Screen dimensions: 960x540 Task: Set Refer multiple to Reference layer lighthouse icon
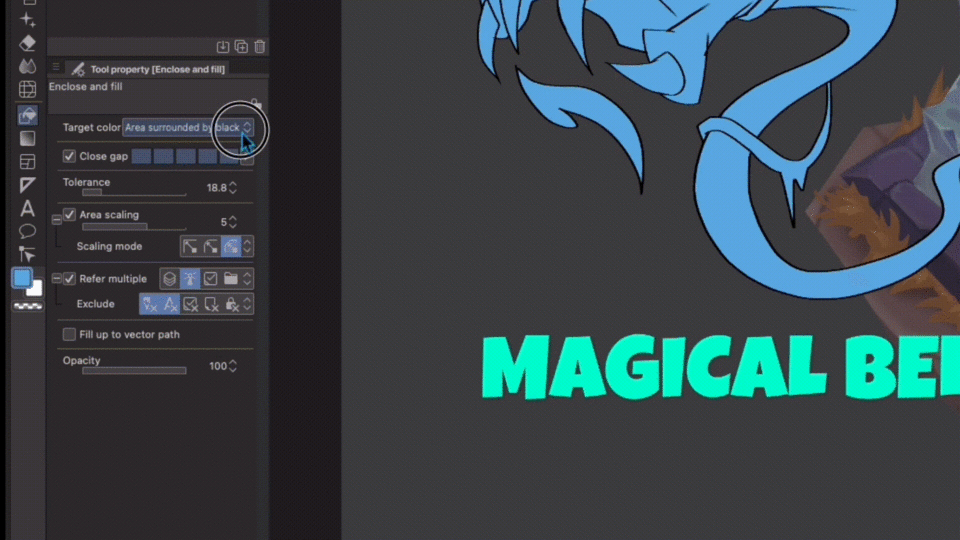point(190,279)
